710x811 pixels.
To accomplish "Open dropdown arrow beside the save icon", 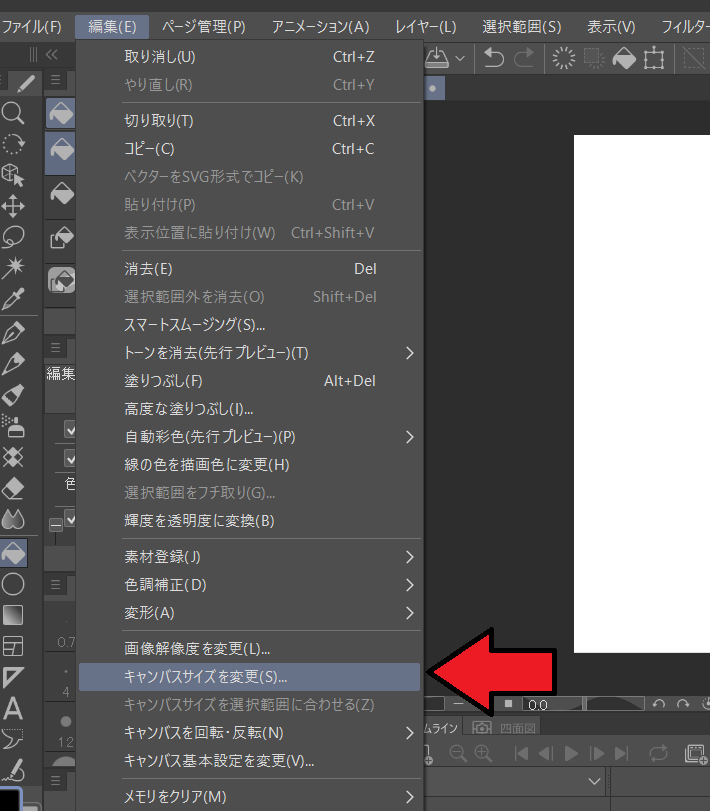I will (460, 58).
